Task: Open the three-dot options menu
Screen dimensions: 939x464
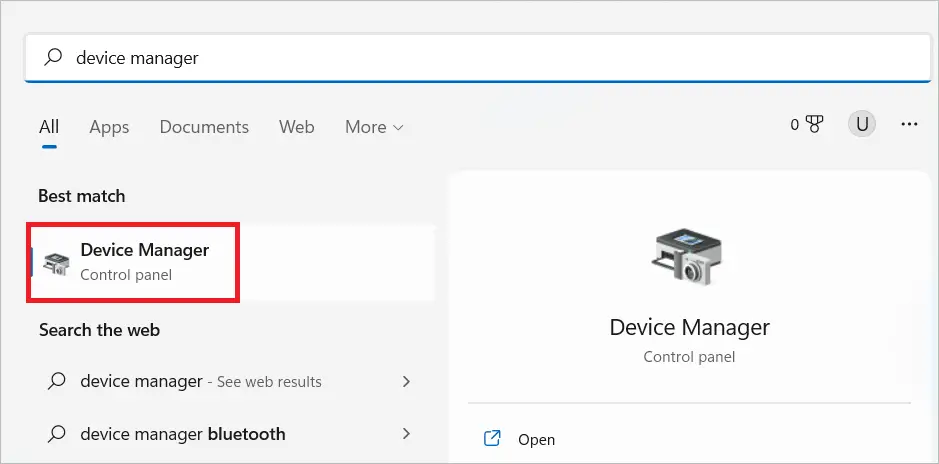Action: click(909, 125)
